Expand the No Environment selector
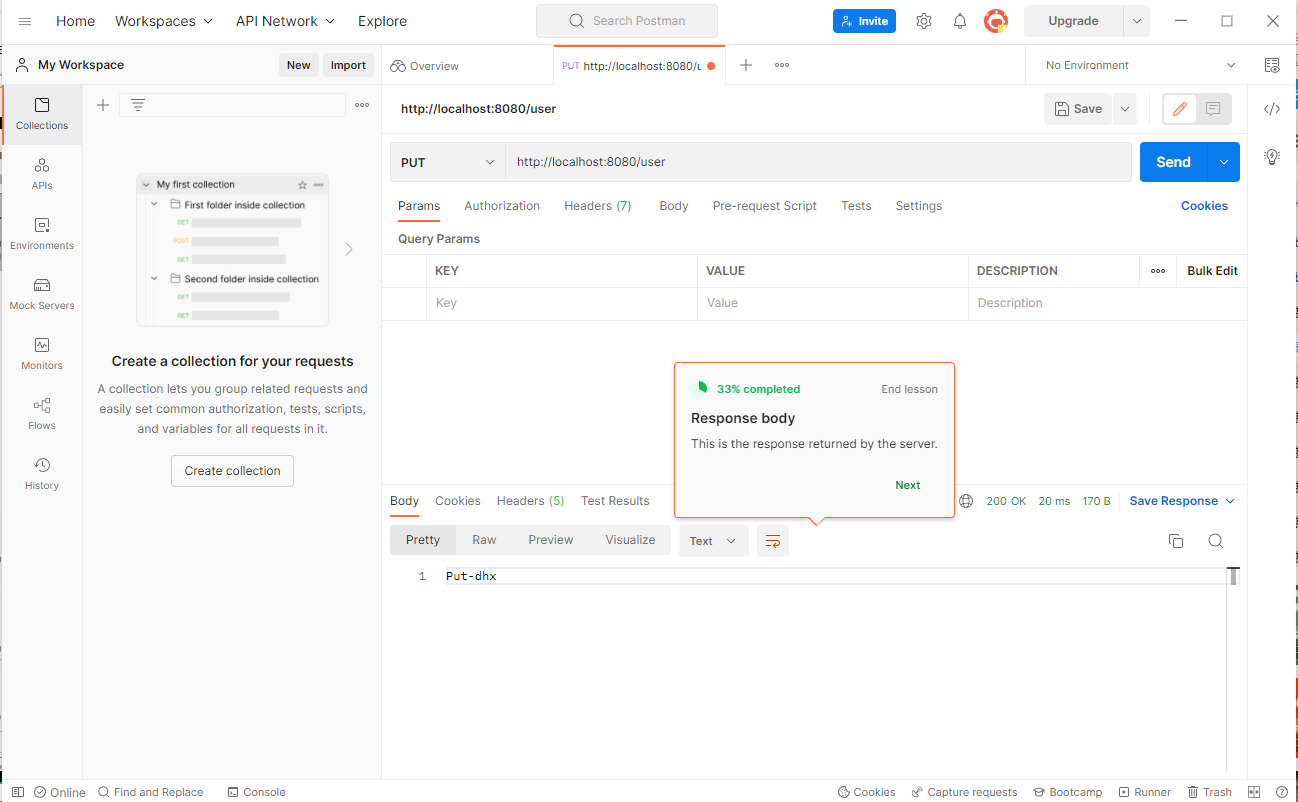 click(1140, 65)
